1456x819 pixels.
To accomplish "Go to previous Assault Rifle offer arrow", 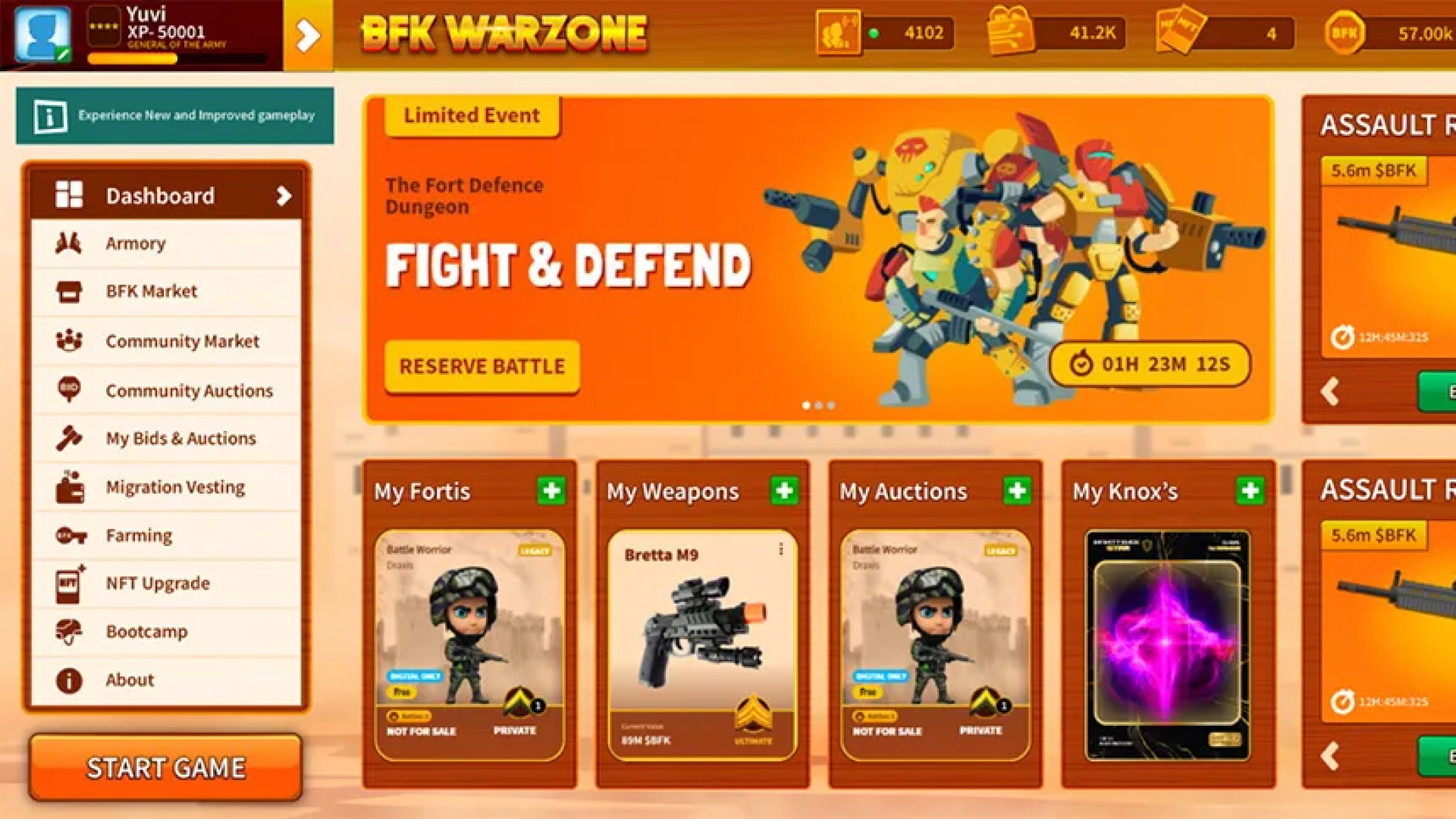I will (x=1329, y=392).
